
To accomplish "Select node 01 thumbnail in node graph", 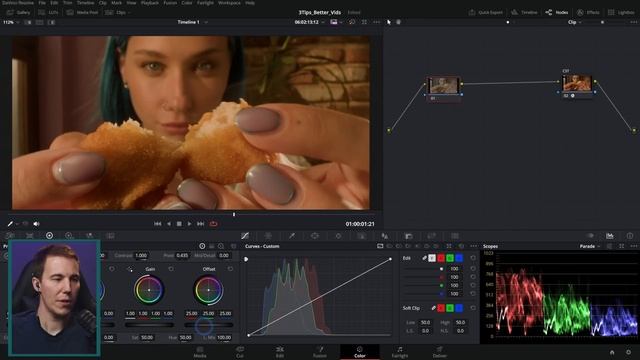I will point(444,85).
